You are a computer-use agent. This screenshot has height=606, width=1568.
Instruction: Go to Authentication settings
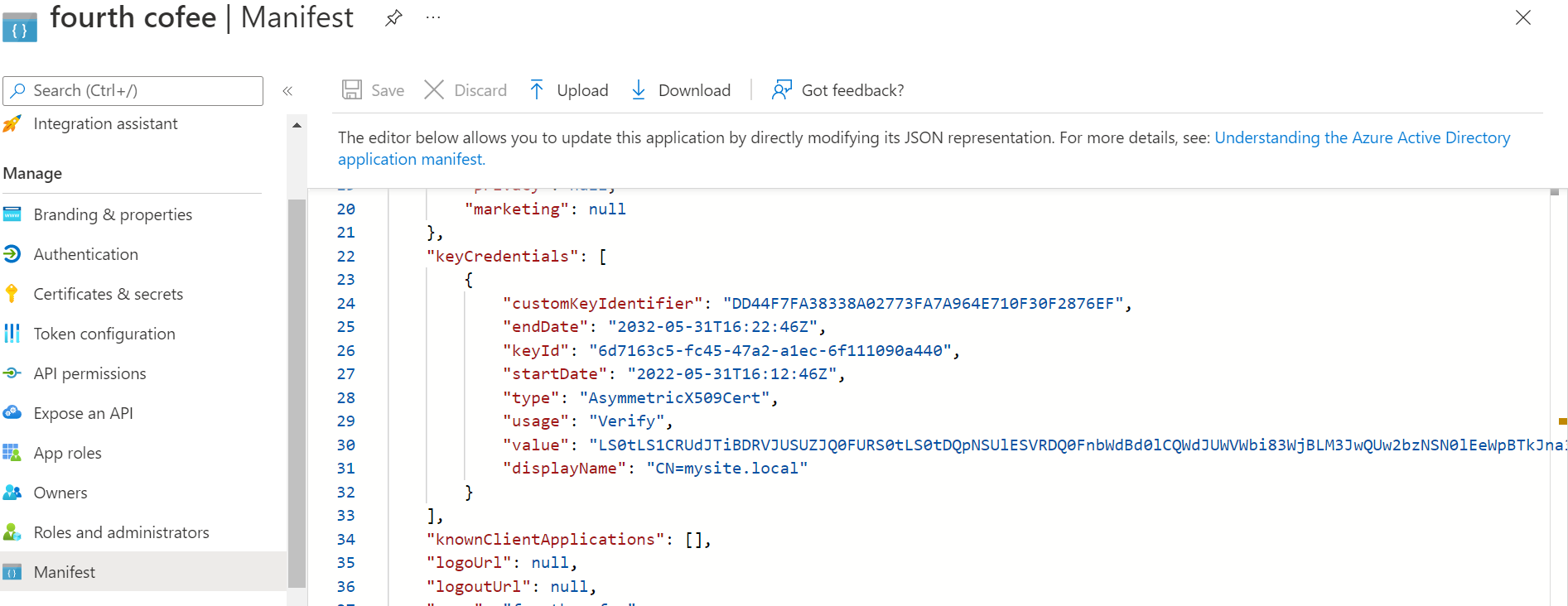[x=85, y=255]
